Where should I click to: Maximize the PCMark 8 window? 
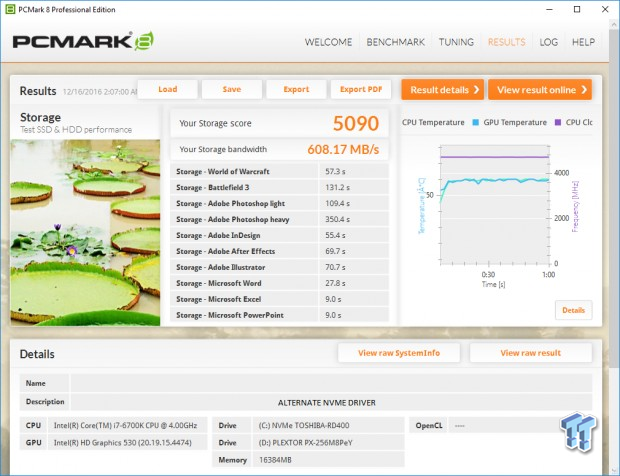coord(577,9)
